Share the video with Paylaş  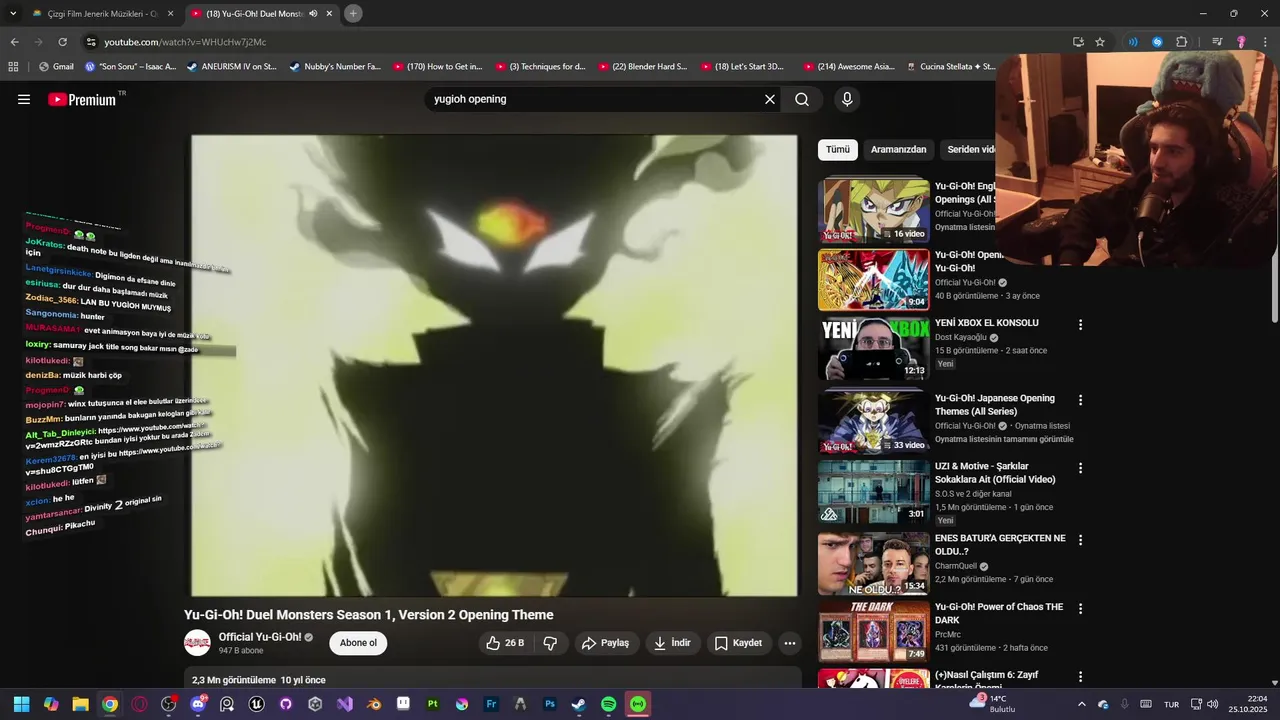tap(606, 643)
